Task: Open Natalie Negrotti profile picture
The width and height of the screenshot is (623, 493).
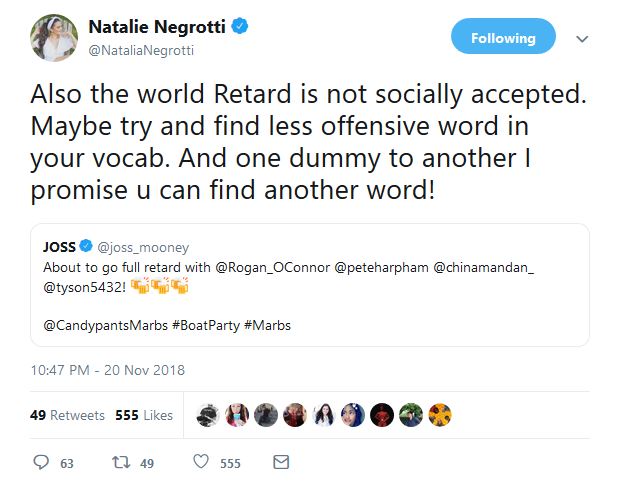Action: pos(52,37)
